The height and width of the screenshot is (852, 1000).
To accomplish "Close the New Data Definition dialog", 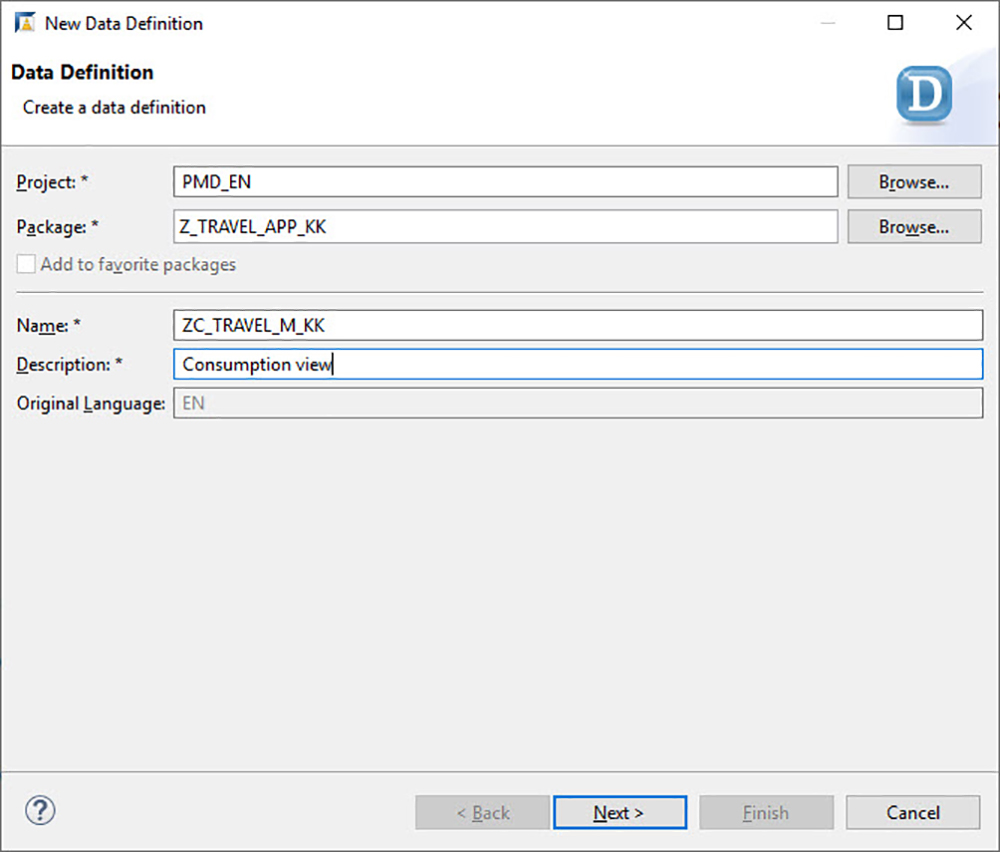I will point(963,22).
